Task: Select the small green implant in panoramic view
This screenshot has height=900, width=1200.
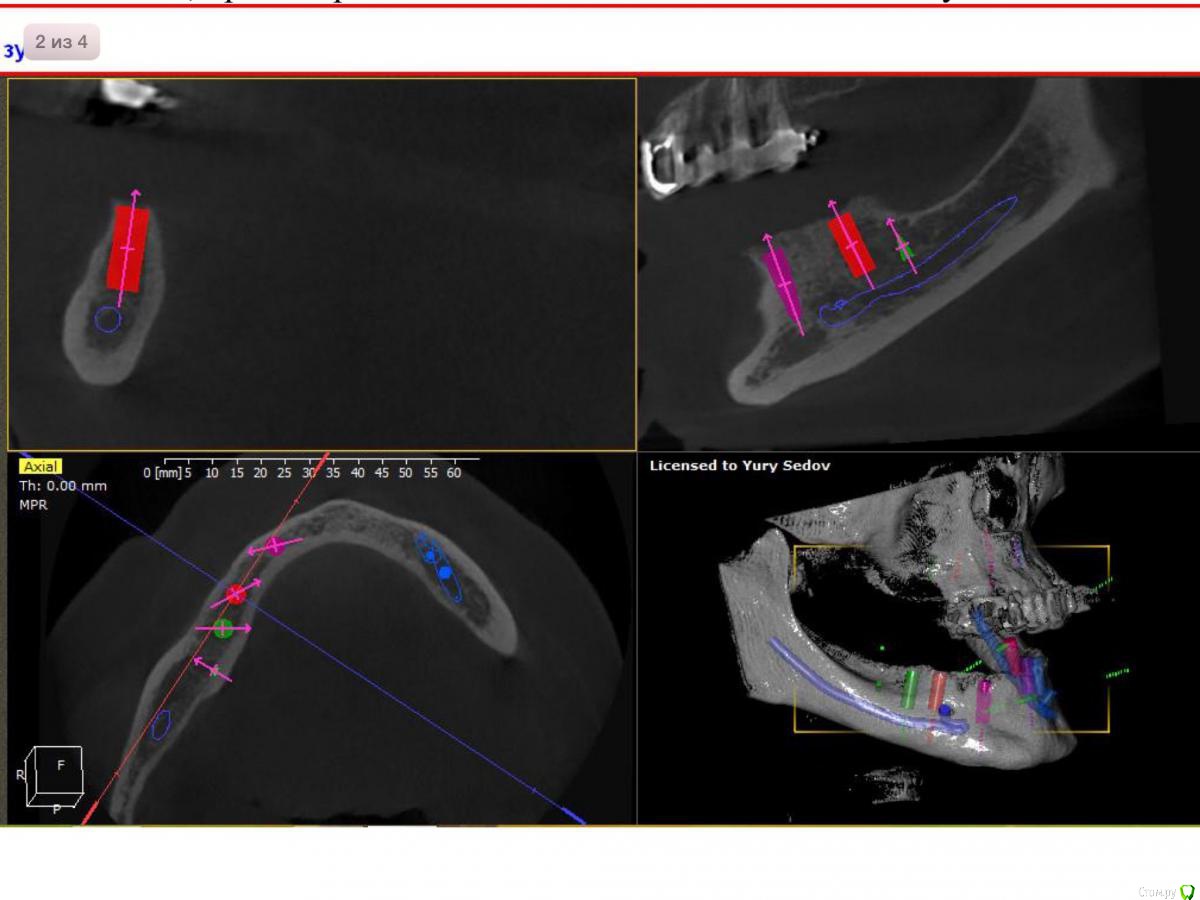Action: coord(905,250)
